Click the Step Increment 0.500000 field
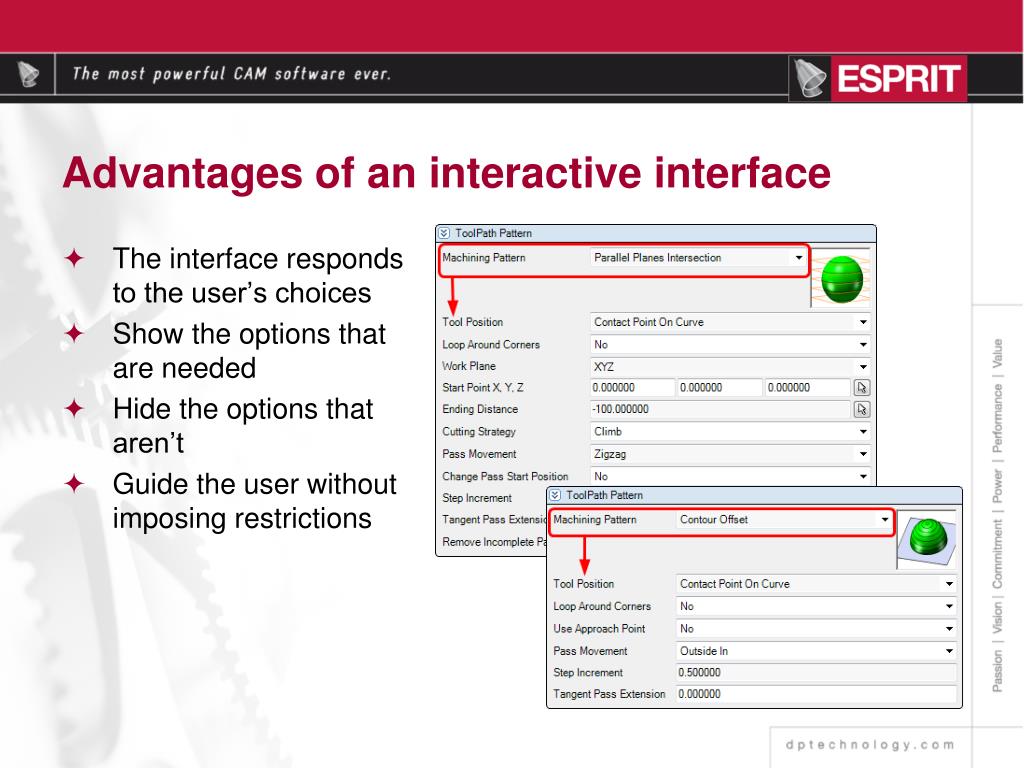 coord(816,673)
